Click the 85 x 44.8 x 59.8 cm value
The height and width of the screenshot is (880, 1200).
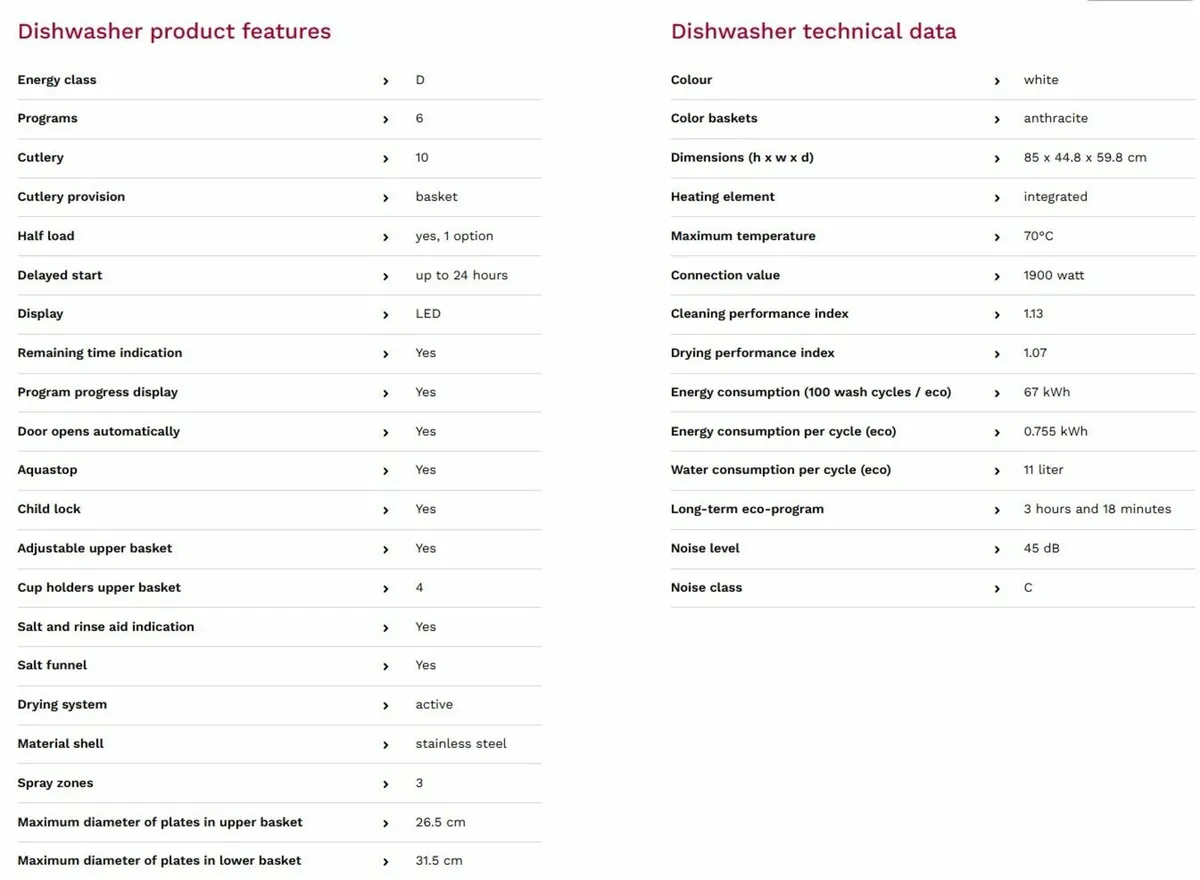pyautogui.click(x=1085, y=158)
